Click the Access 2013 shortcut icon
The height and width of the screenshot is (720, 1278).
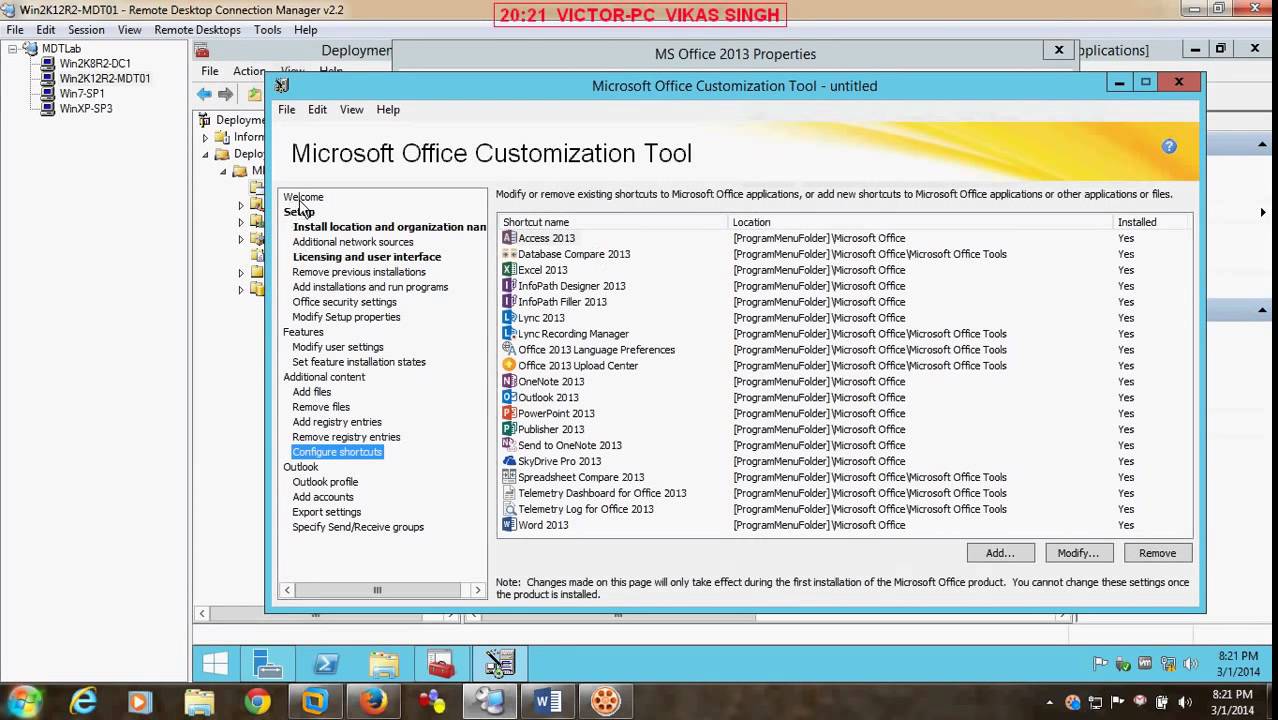(x=509, y=238)
